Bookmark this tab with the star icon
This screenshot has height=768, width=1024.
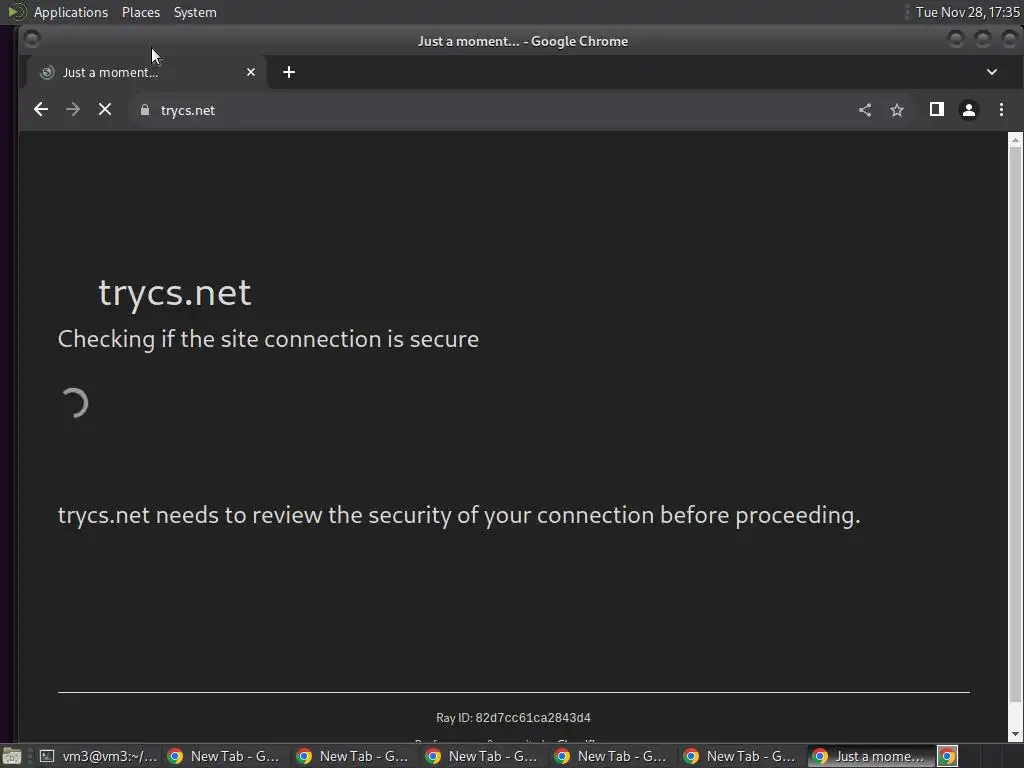[x=897, y=110]
